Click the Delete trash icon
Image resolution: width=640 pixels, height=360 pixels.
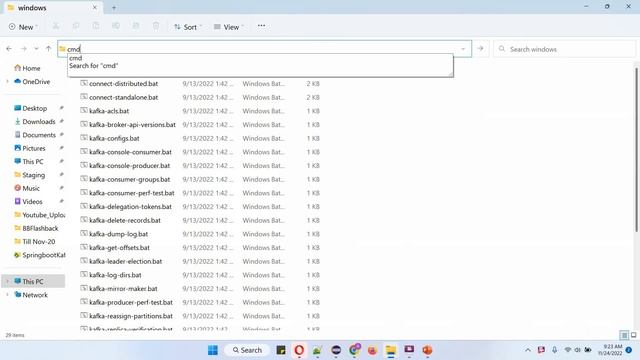[156, 27]
